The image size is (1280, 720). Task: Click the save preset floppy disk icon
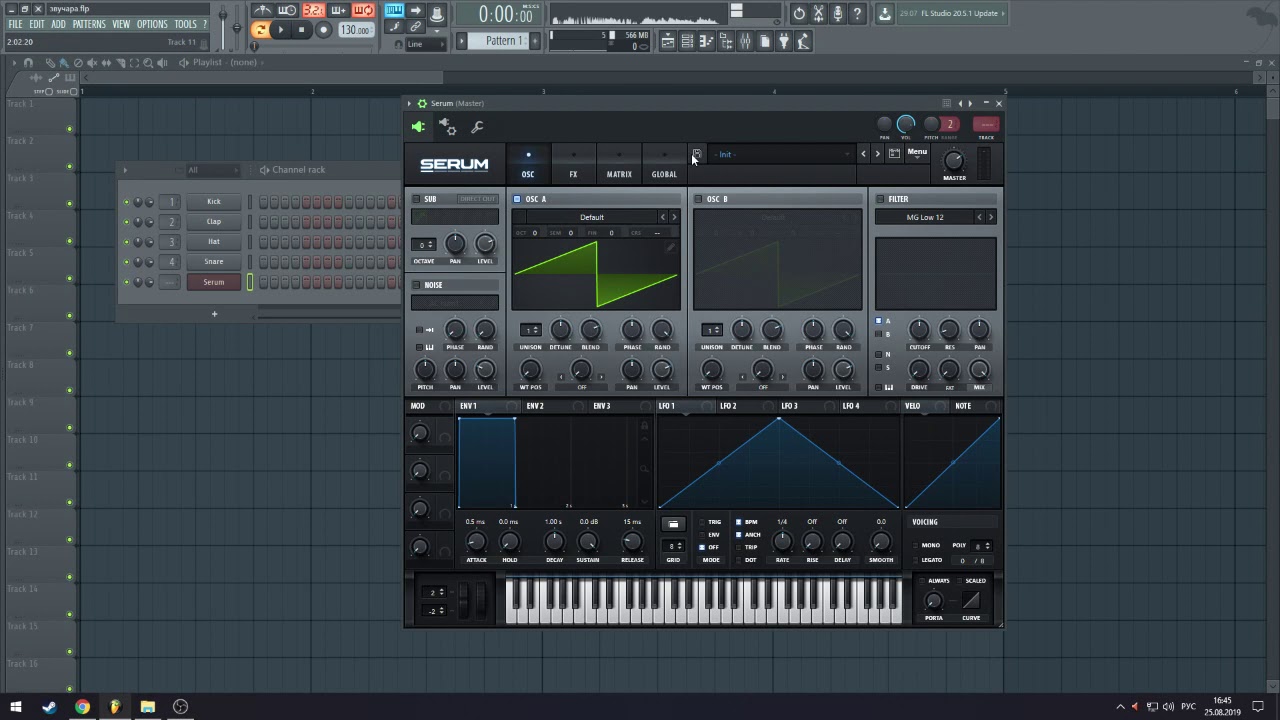click(697, 154)
